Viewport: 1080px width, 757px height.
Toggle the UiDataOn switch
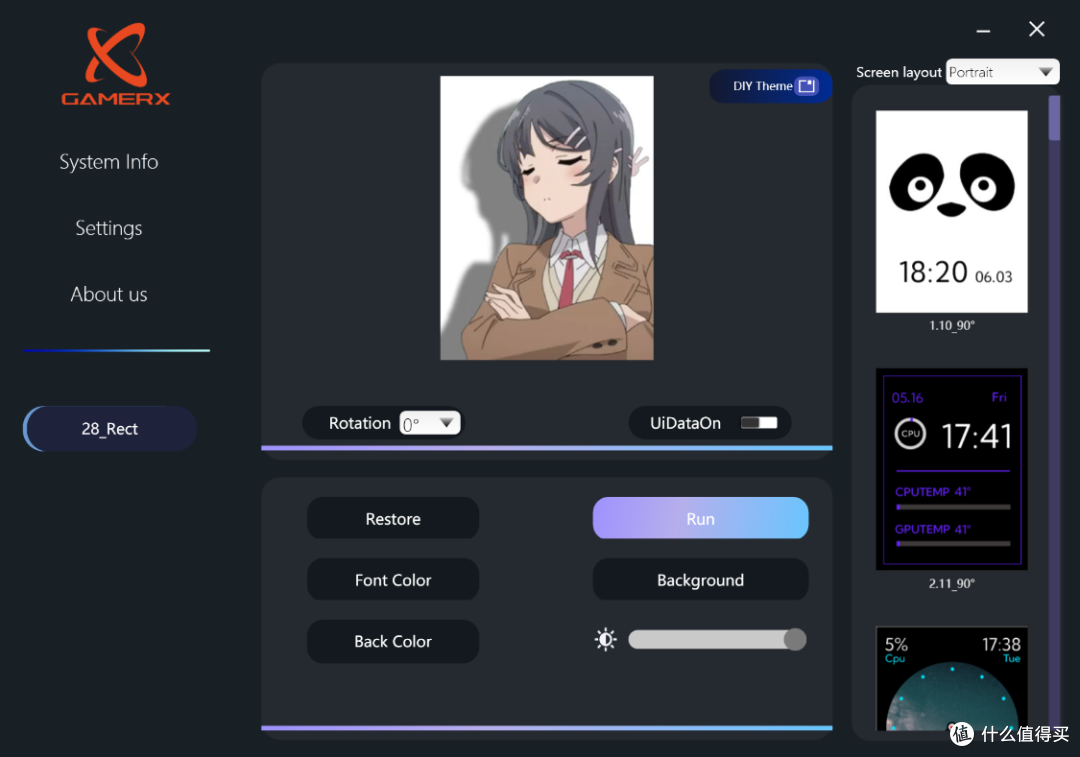[759, 422]
